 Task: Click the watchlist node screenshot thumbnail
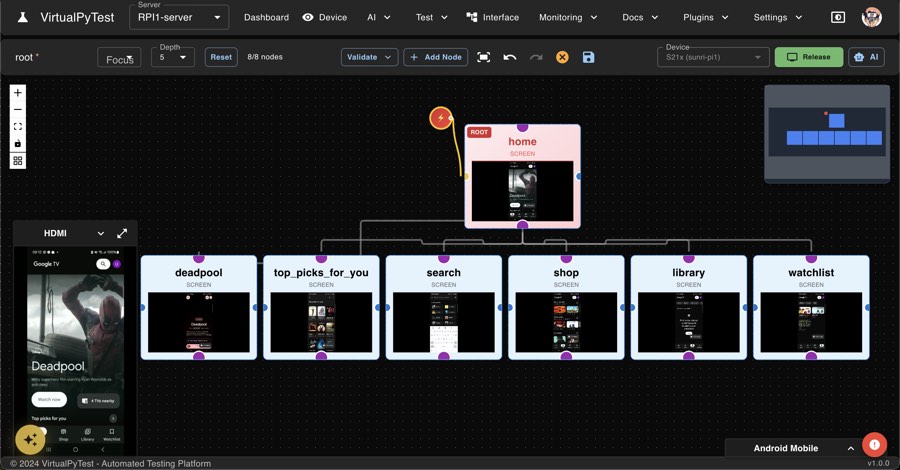pos(811,323)
